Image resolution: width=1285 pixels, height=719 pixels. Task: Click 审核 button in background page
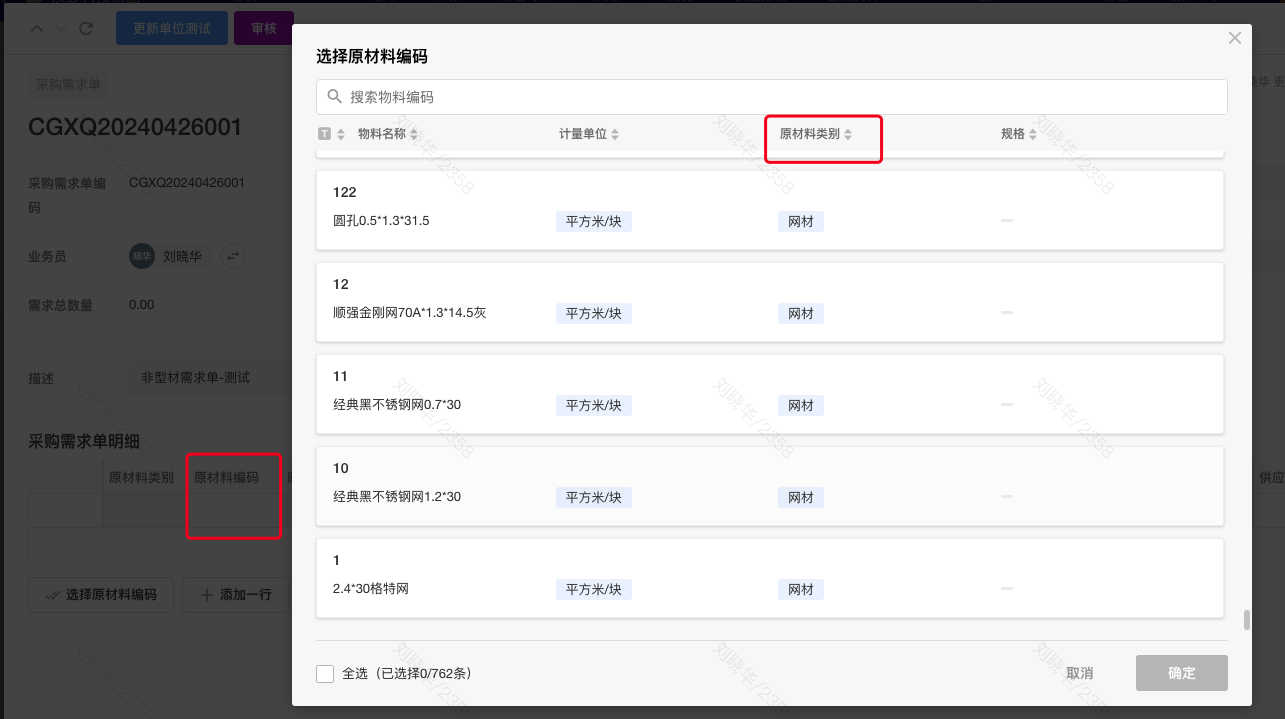(x=264, y=29)
